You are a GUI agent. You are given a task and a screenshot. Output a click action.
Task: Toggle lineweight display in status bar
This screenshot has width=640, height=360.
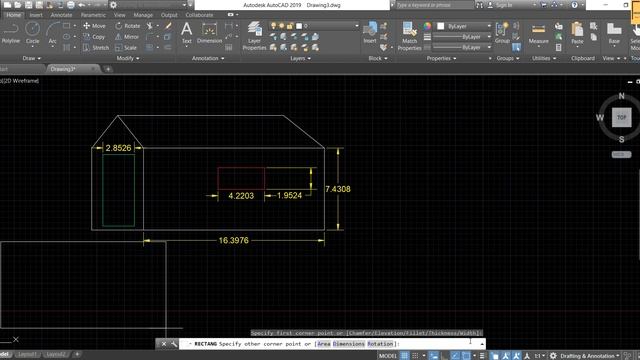[x=482, y=356]
